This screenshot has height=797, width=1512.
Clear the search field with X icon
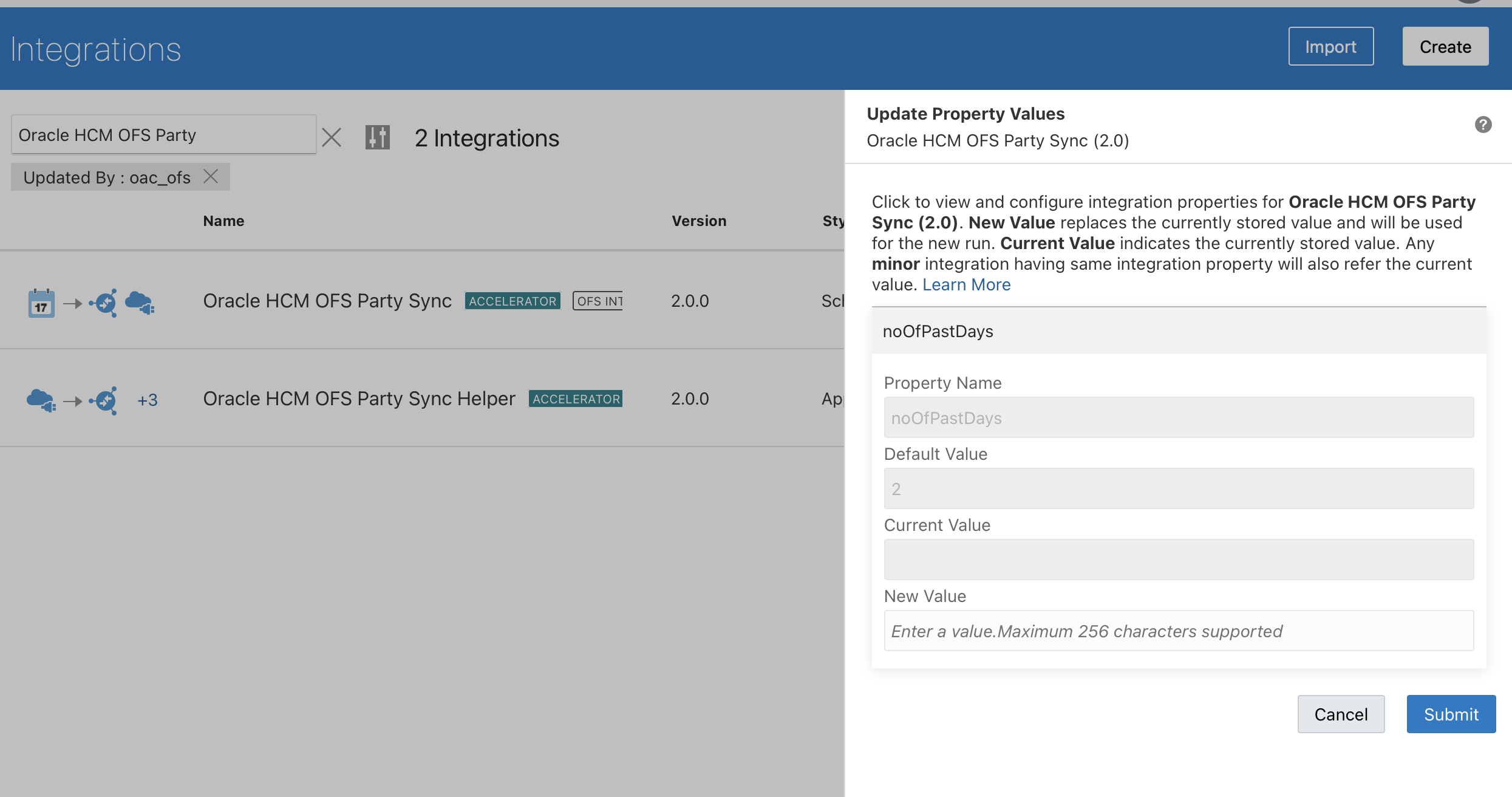click(332, 137)
